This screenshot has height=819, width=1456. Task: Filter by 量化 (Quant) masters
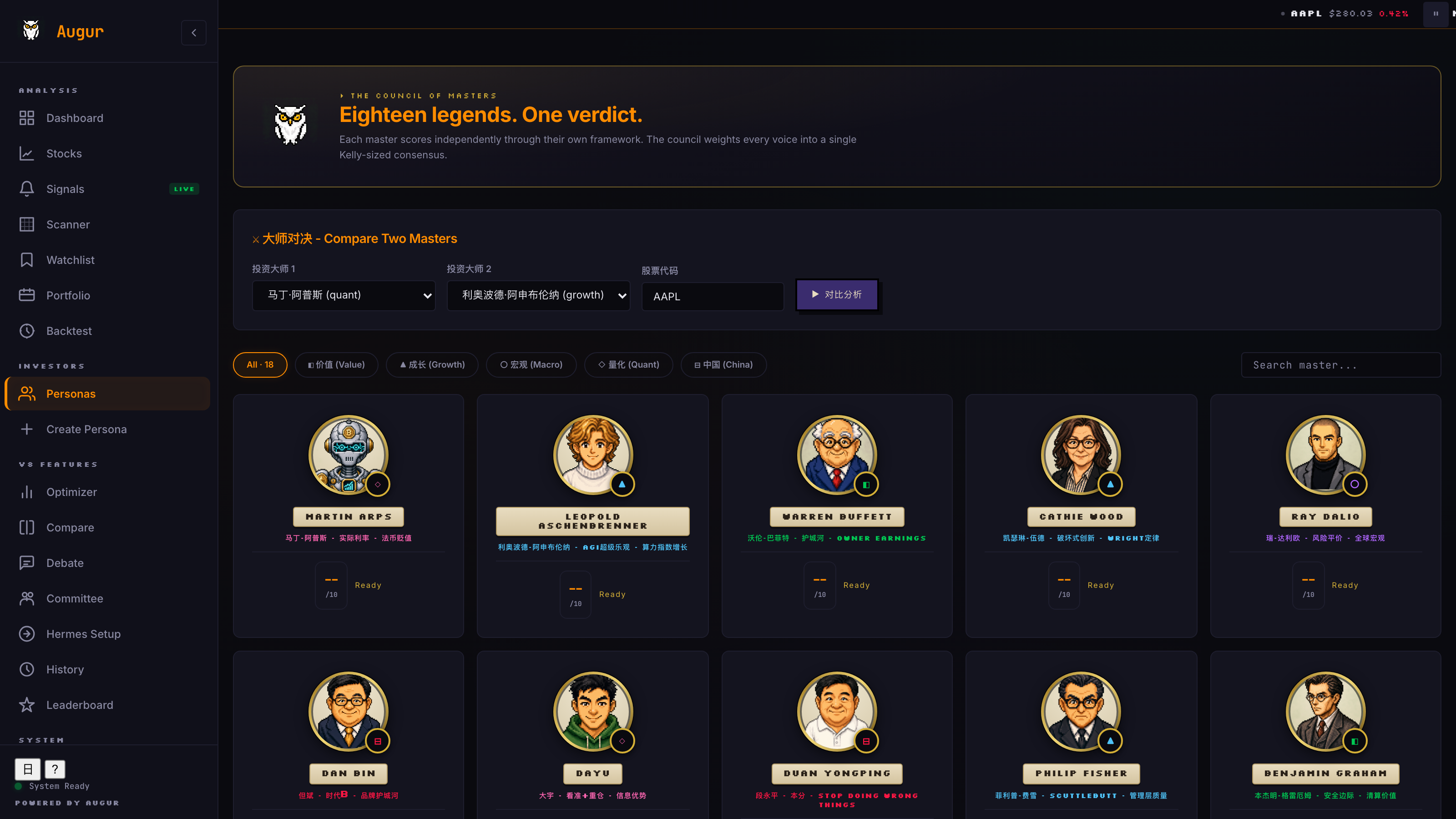628,364
